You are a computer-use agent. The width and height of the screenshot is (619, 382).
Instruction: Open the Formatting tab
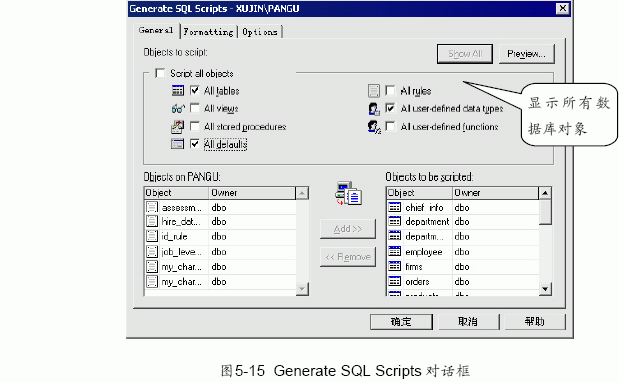pos(208,32)
